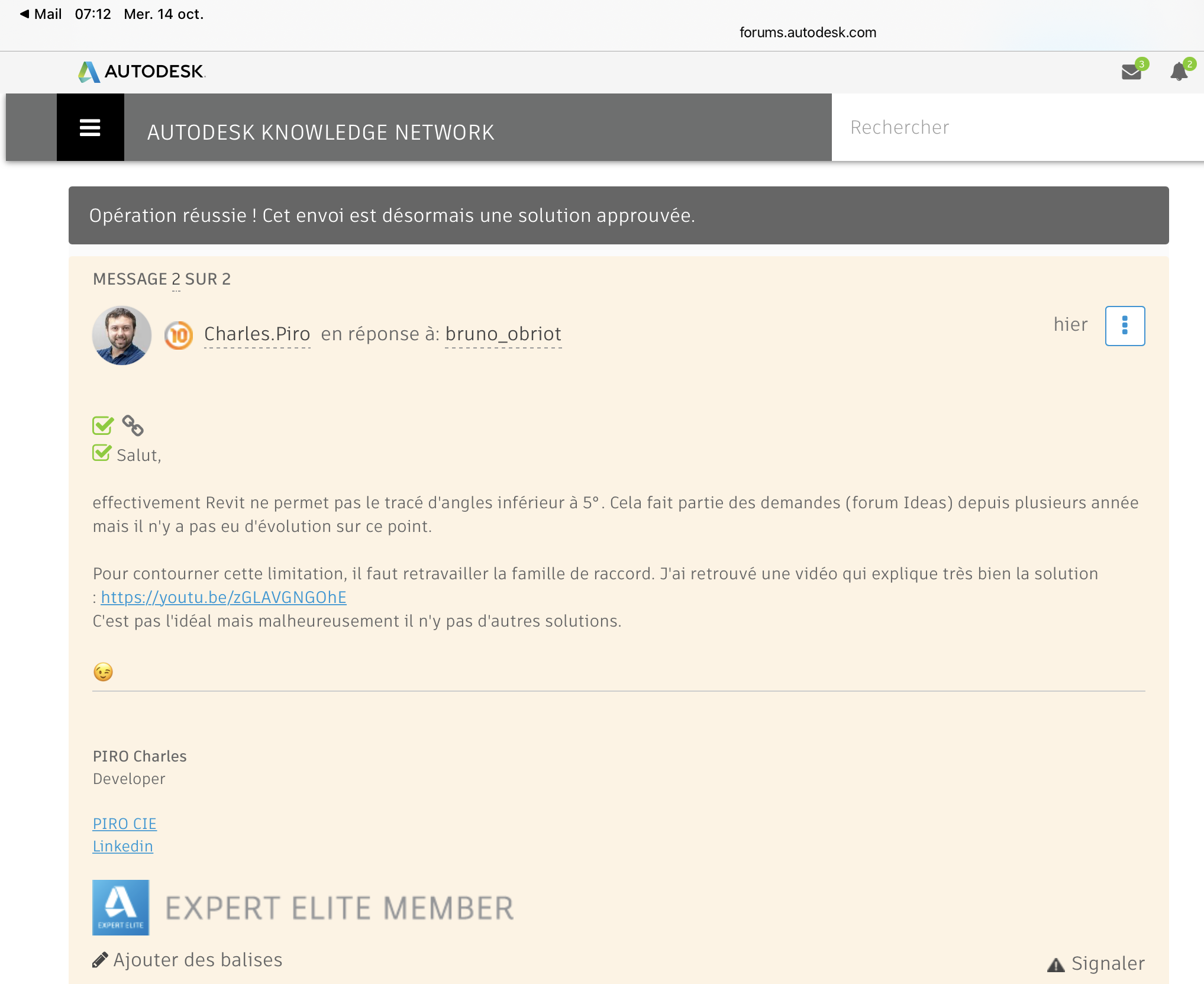This screenshot has width=1204, height=984.
Task: Open bruno_obriot's profile link
Action: coord(503,334)
